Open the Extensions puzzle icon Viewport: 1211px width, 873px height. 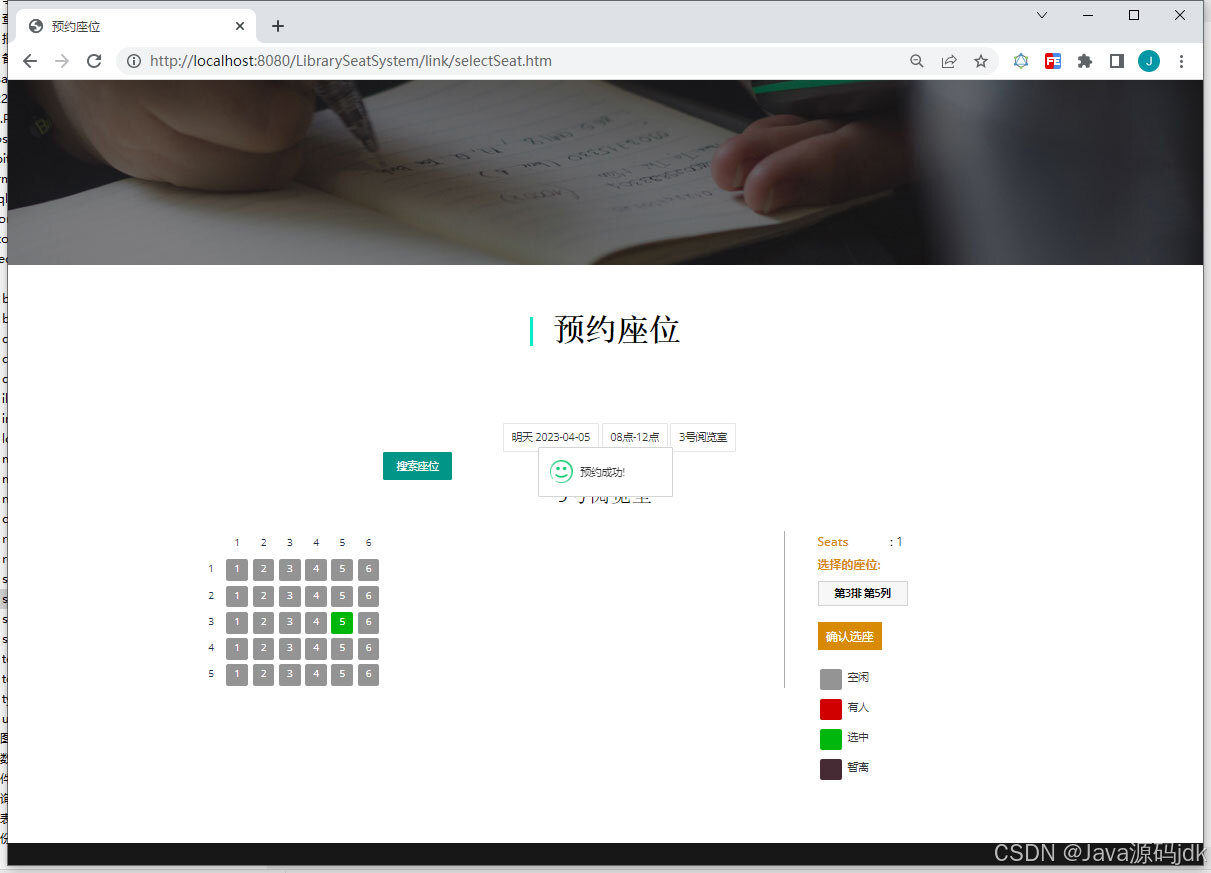click(x=1085, y=61)
